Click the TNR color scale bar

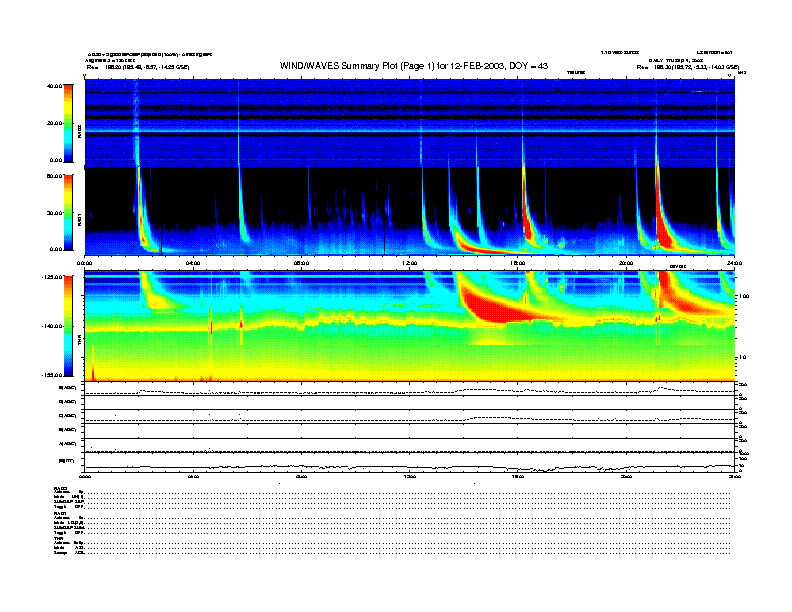68,326
